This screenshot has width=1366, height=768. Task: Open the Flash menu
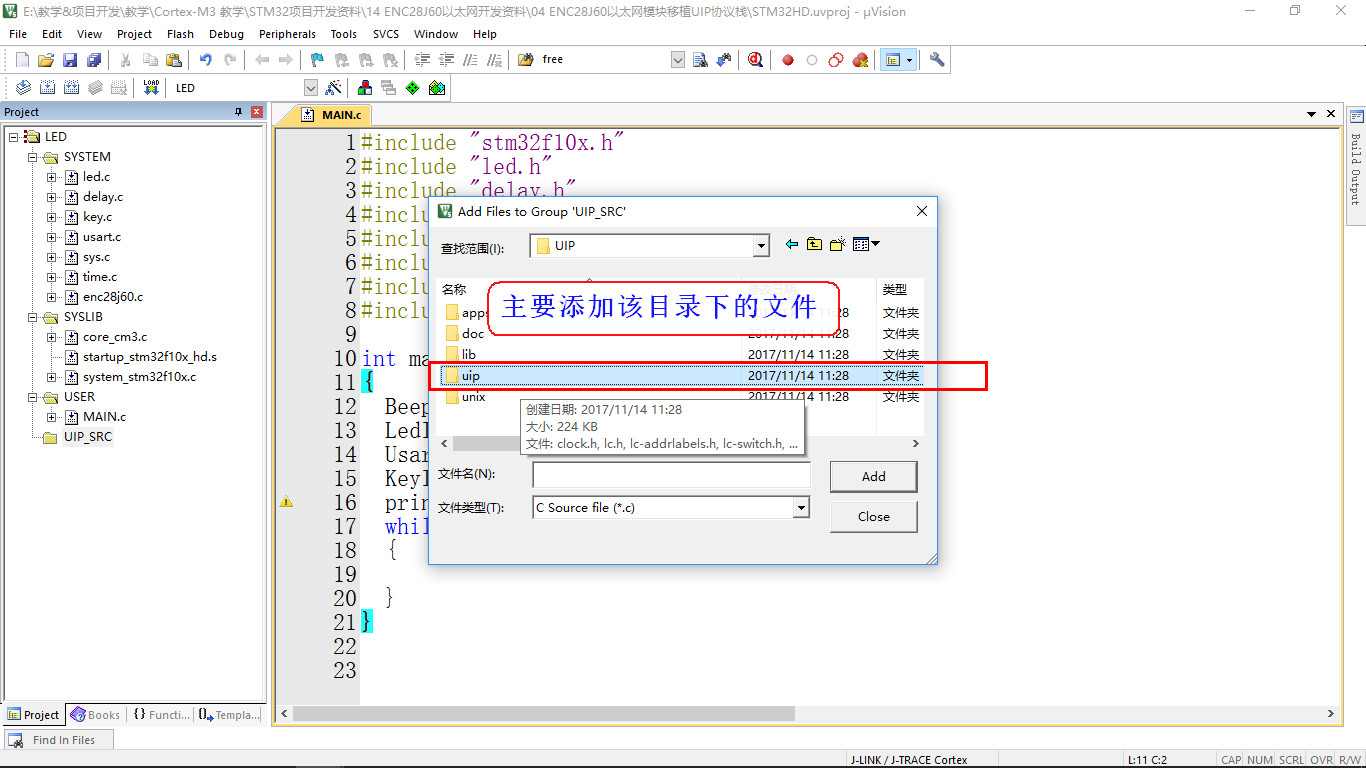180,34
